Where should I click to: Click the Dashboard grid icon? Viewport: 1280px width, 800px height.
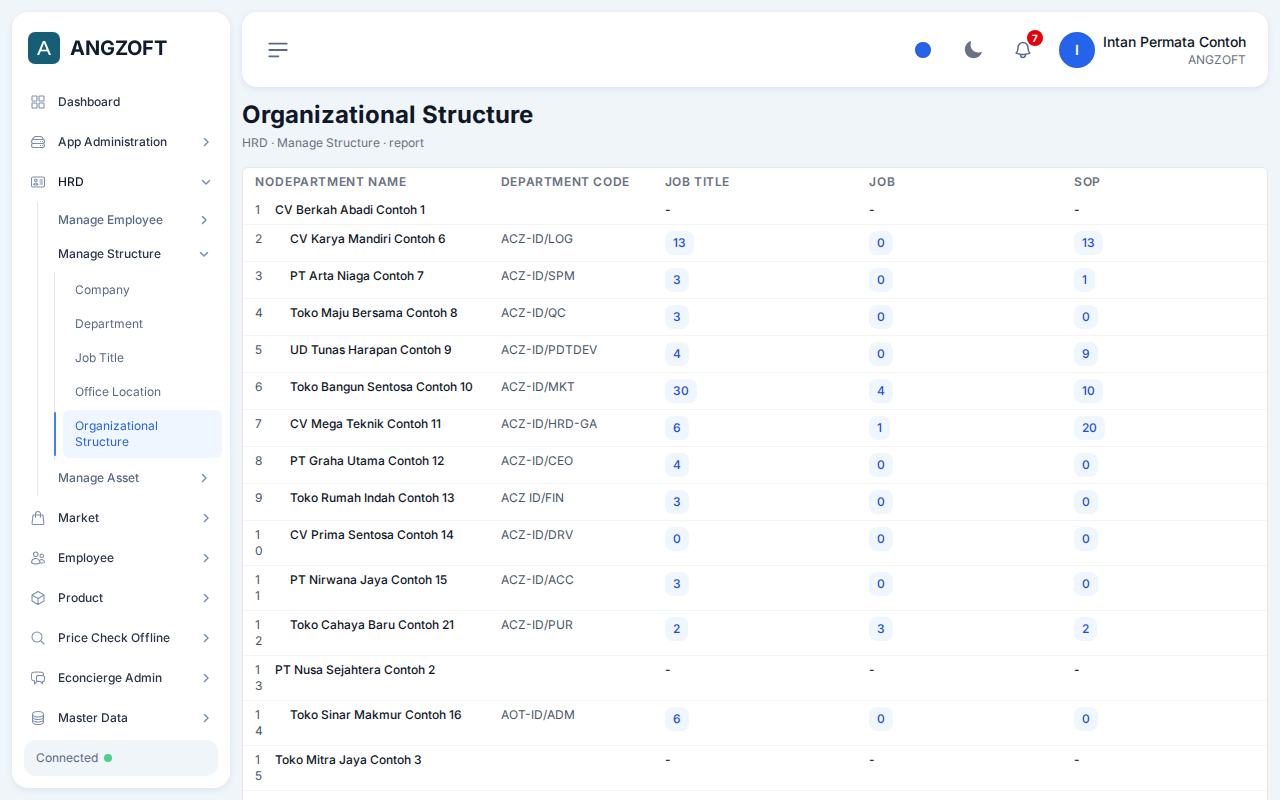38,102
